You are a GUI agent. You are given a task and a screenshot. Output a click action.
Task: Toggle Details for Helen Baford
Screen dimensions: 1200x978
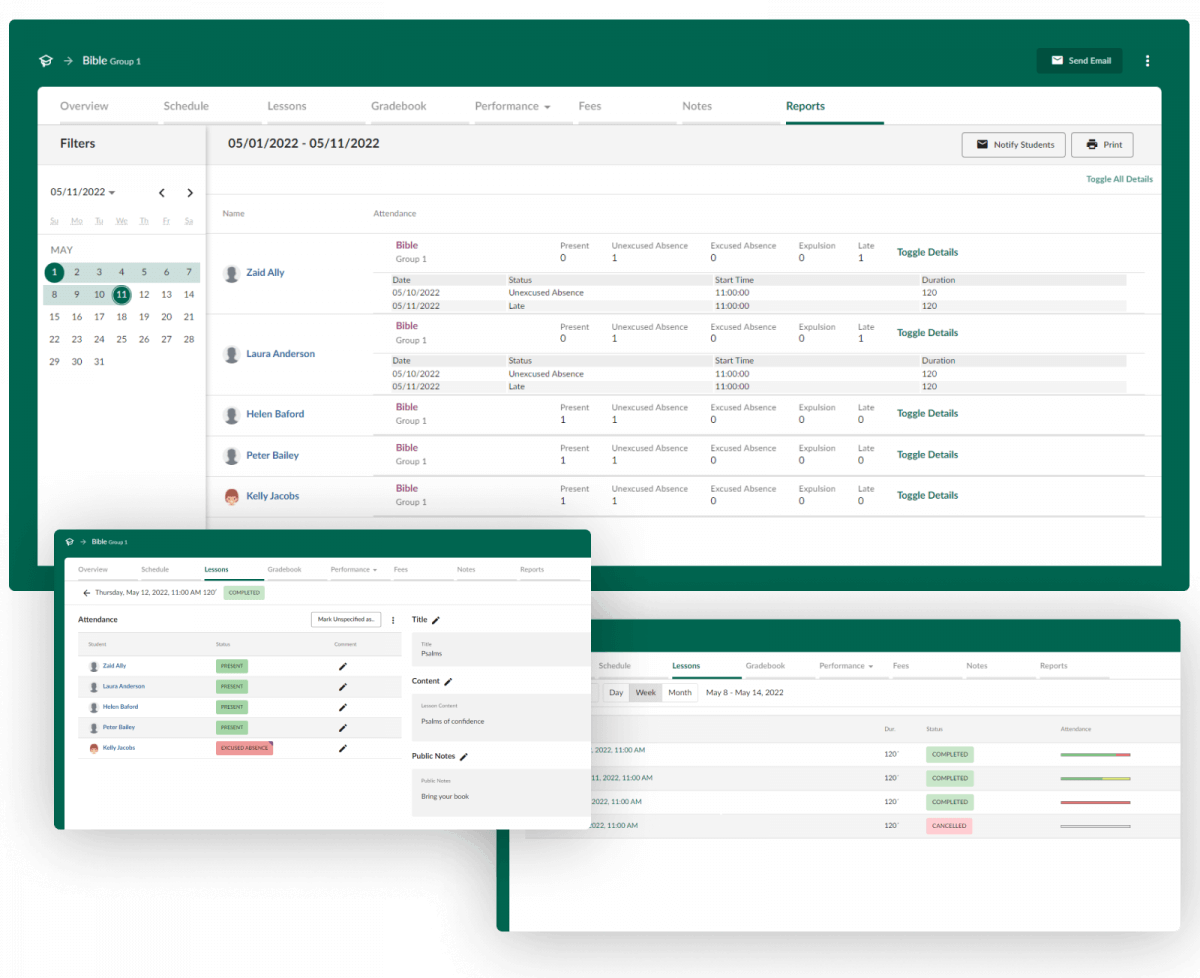pyautogui.click(x=927, y=414)
